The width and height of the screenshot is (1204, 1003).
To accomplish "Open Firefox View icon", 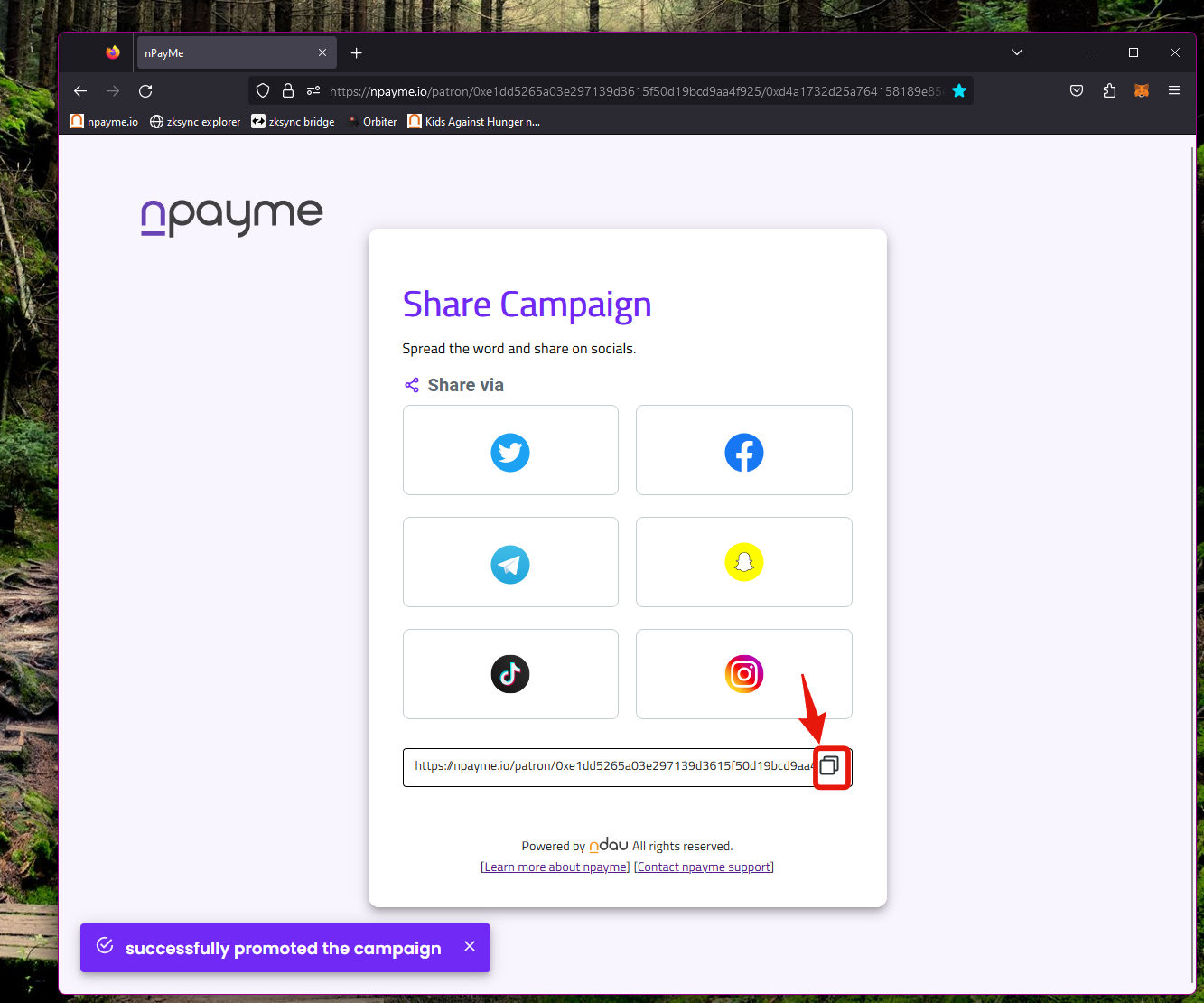I will (113, 53).
